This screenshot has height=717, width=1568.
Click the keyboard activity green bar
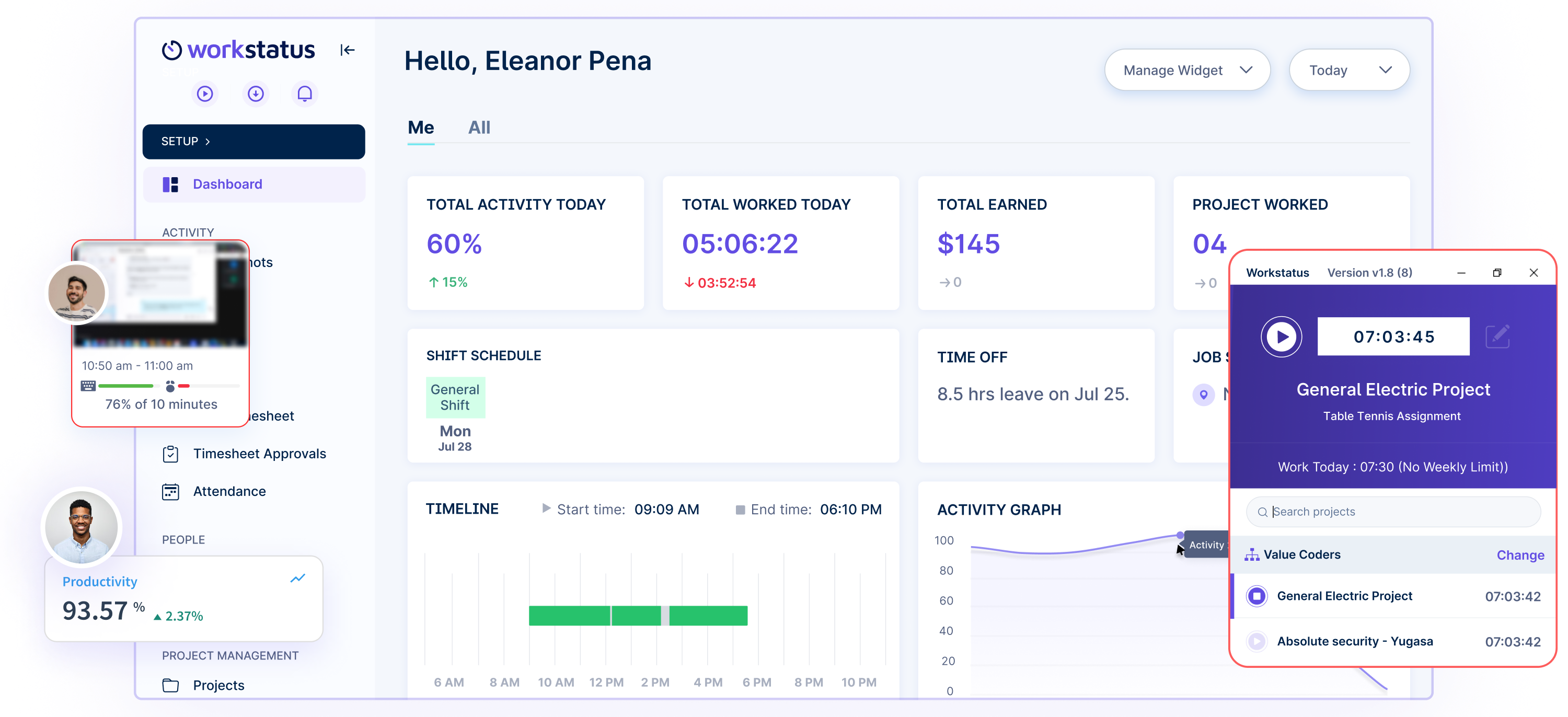(x=126, y=386)
